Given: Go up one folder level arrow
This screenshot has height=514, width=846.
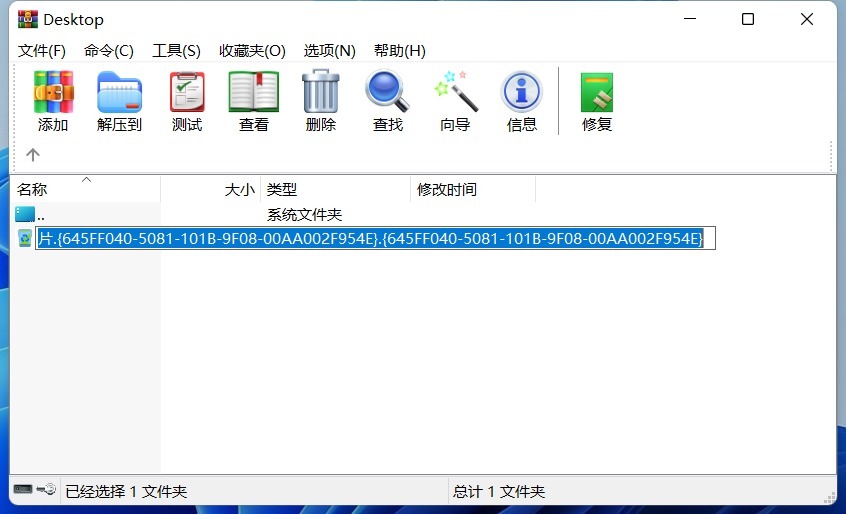Looking at the screenshot, I should tap(33, 155).
